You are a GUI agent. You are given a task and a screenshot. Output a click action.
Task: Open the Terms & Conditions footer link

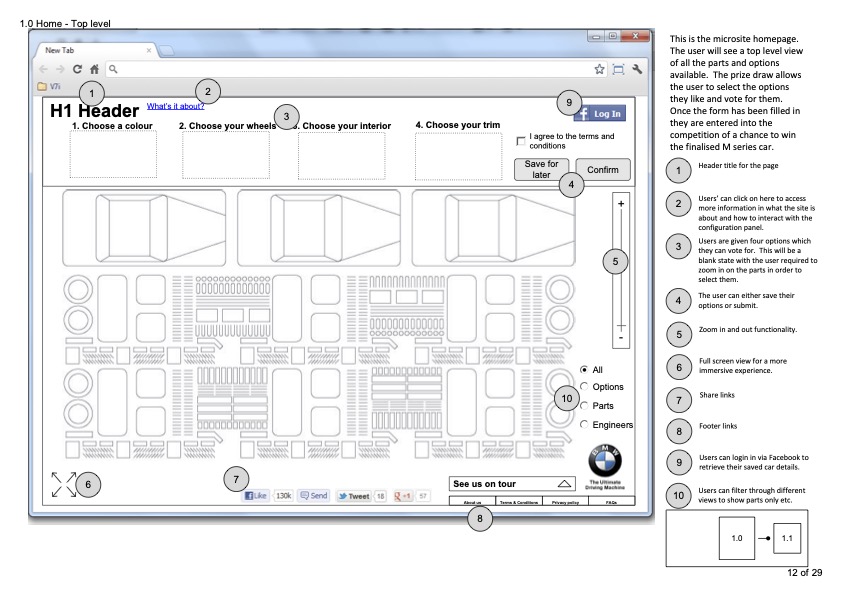tap(518, 502)
